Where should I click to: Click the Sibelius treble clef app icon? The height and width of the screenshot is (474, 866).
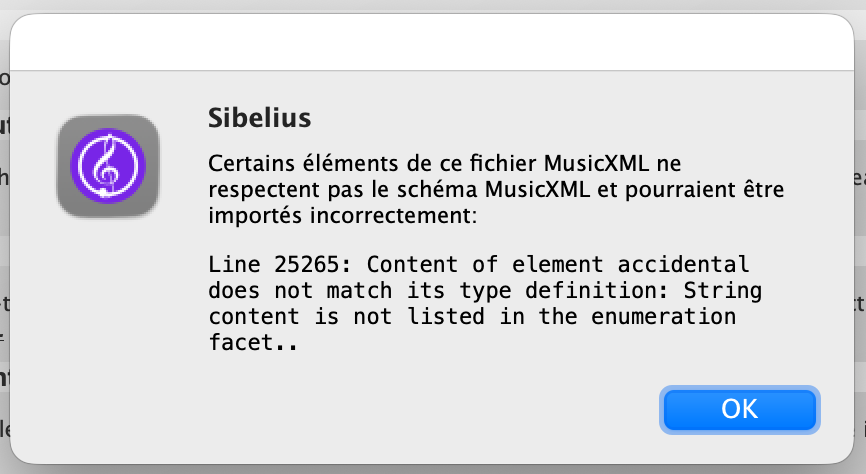(x=108, y=166)
